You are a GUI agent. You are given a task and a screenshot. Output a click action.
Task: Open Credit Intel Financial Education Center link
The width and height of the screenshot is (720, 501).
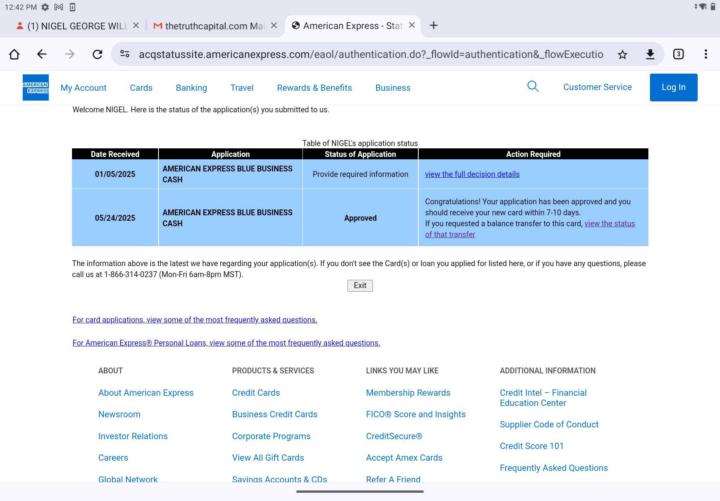tap(543, 398)
